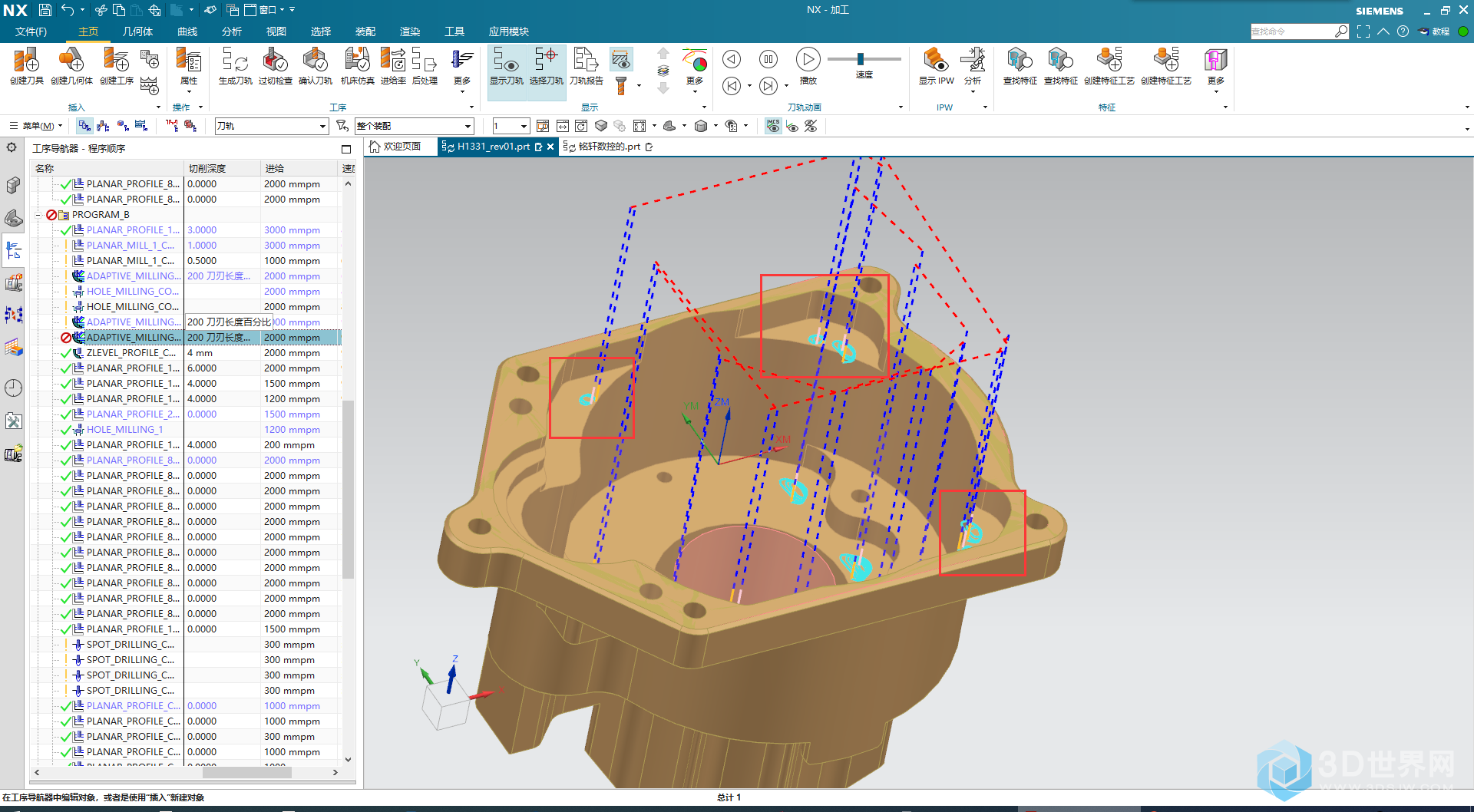
Task: Open the Operation Navigator sidebar icon
Action: pos(13,250)
